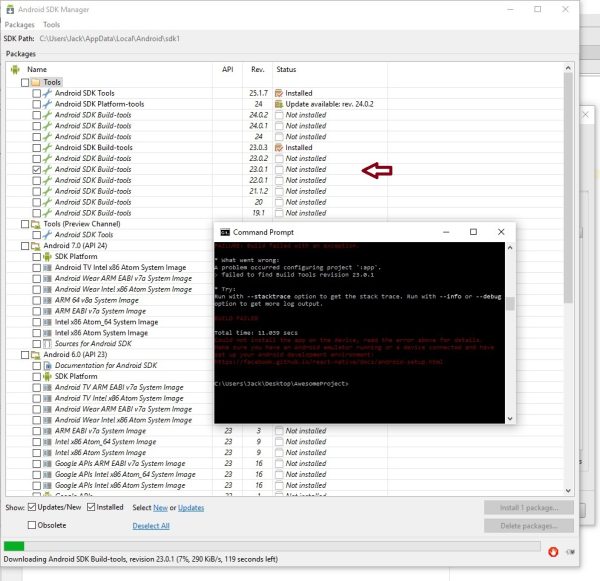Click the Android 7.0 (API 24) folder icon
Screen dimensions: 600x581
[x=35, y=246]
